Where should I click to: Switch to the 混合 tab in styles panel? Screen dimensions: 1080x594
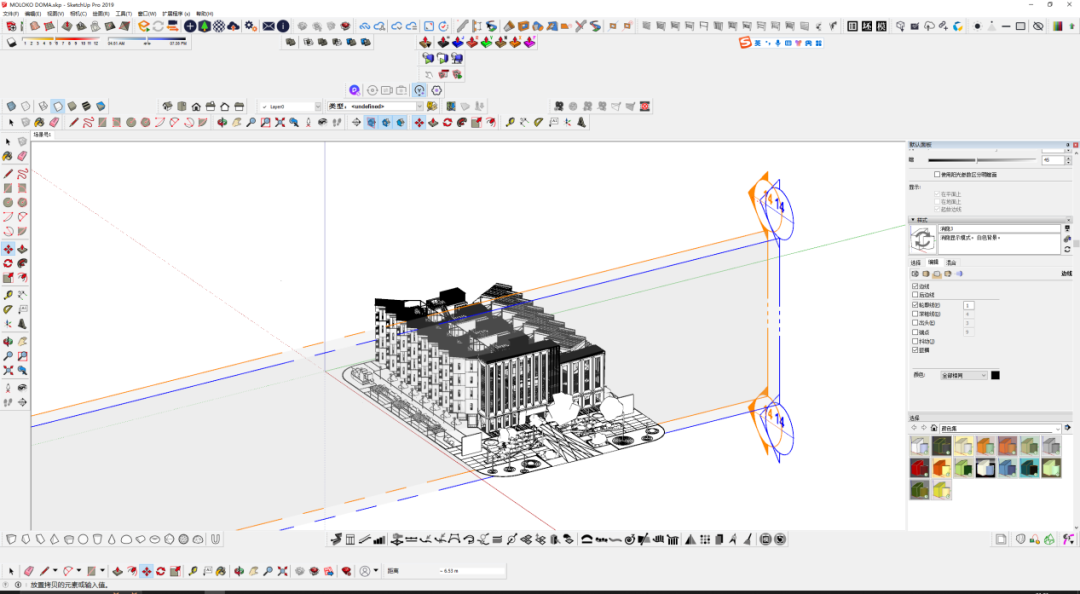951,262
